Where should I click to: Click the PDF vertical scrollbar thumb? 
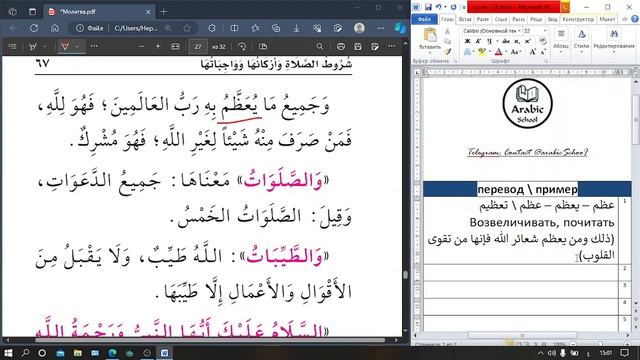405,275
